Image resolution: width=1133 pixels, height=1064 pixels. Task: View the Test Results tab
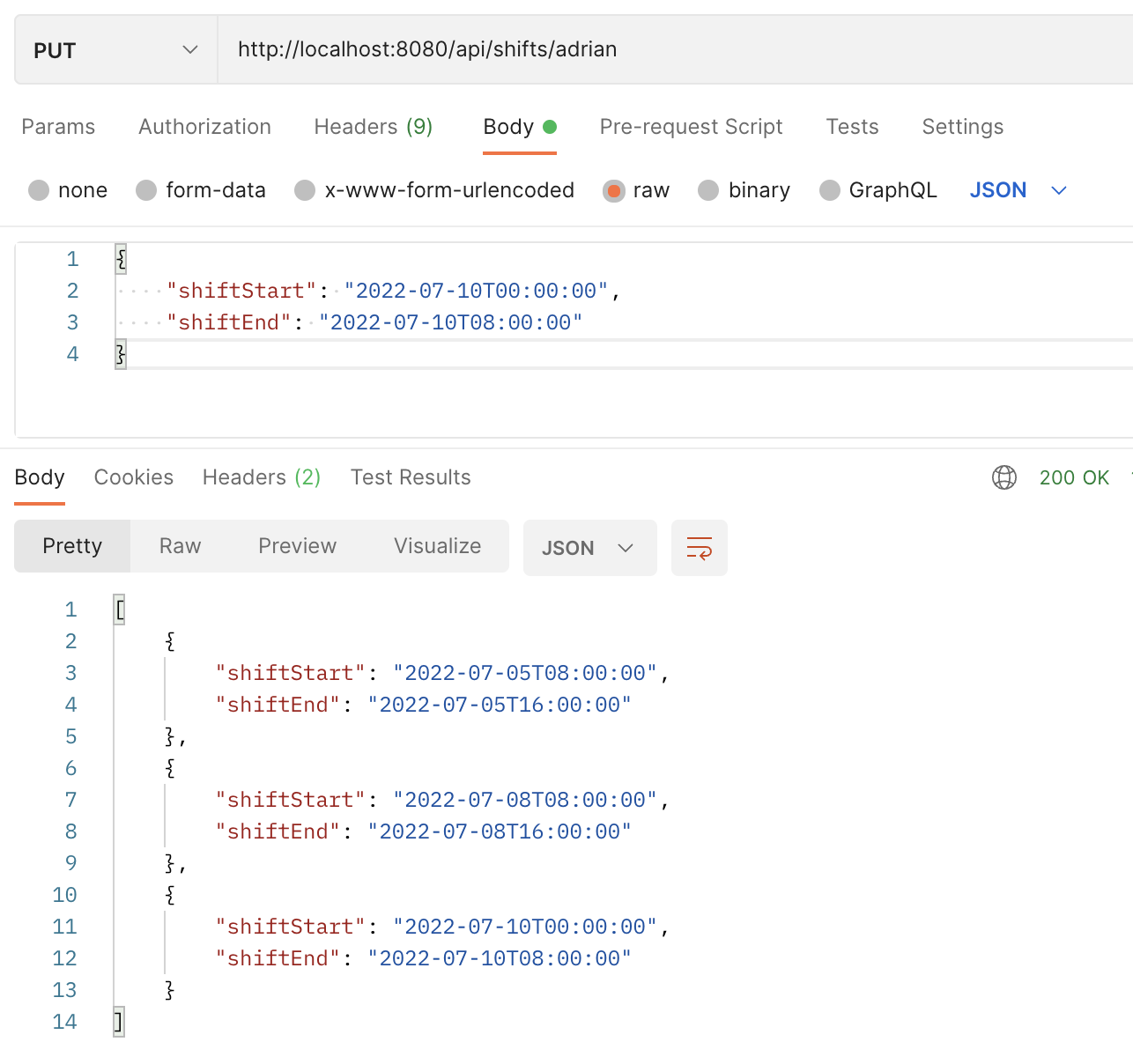[x=411, y=477]
